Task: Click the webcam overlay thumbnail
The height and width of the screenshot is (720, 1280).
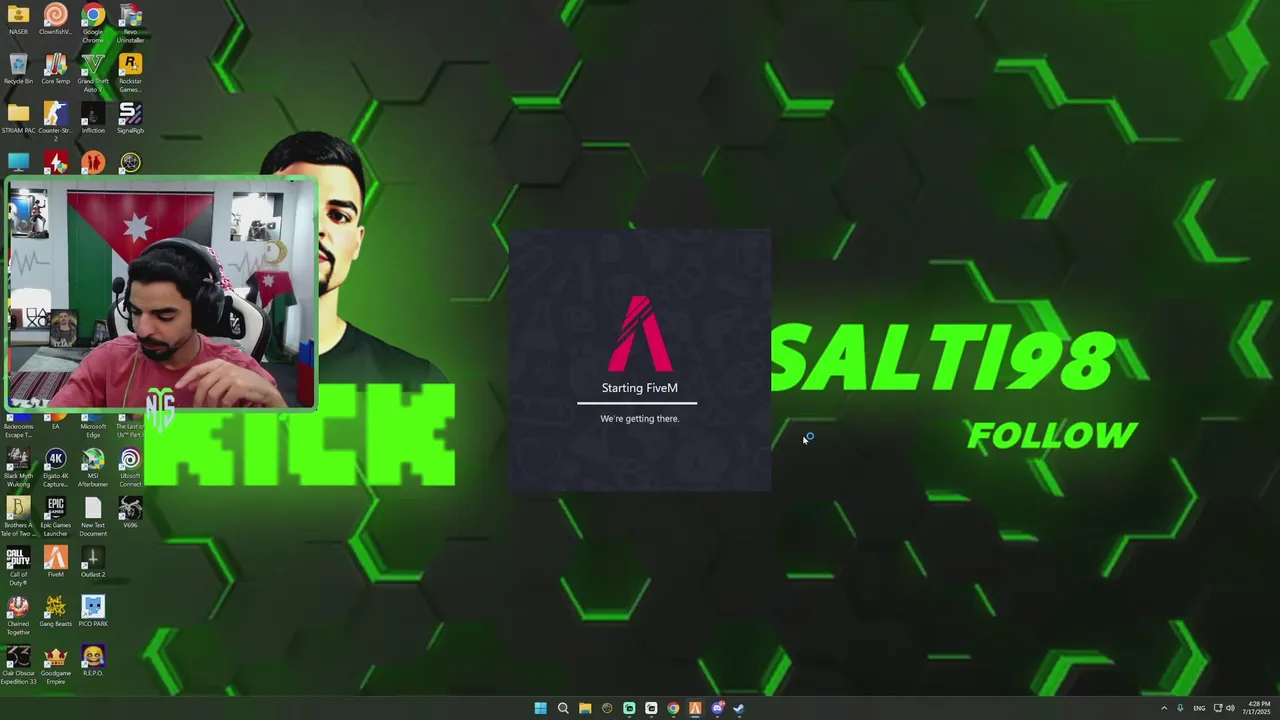Action: pyautogui.click(x=161, y=294)
